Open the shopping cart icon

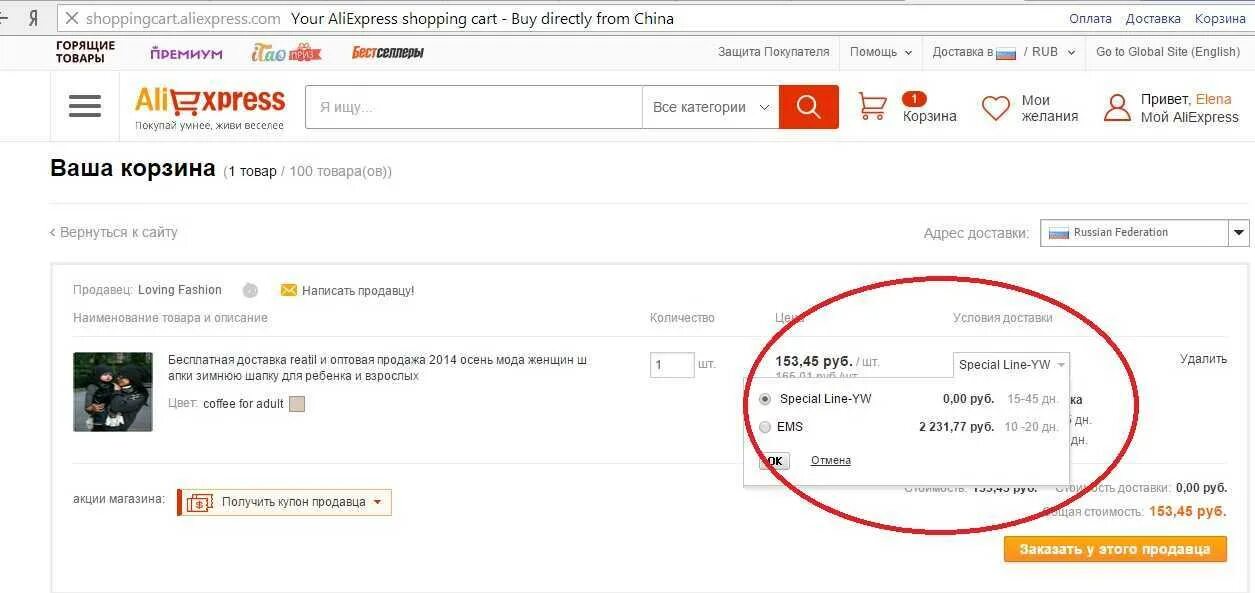coord(873,106)
